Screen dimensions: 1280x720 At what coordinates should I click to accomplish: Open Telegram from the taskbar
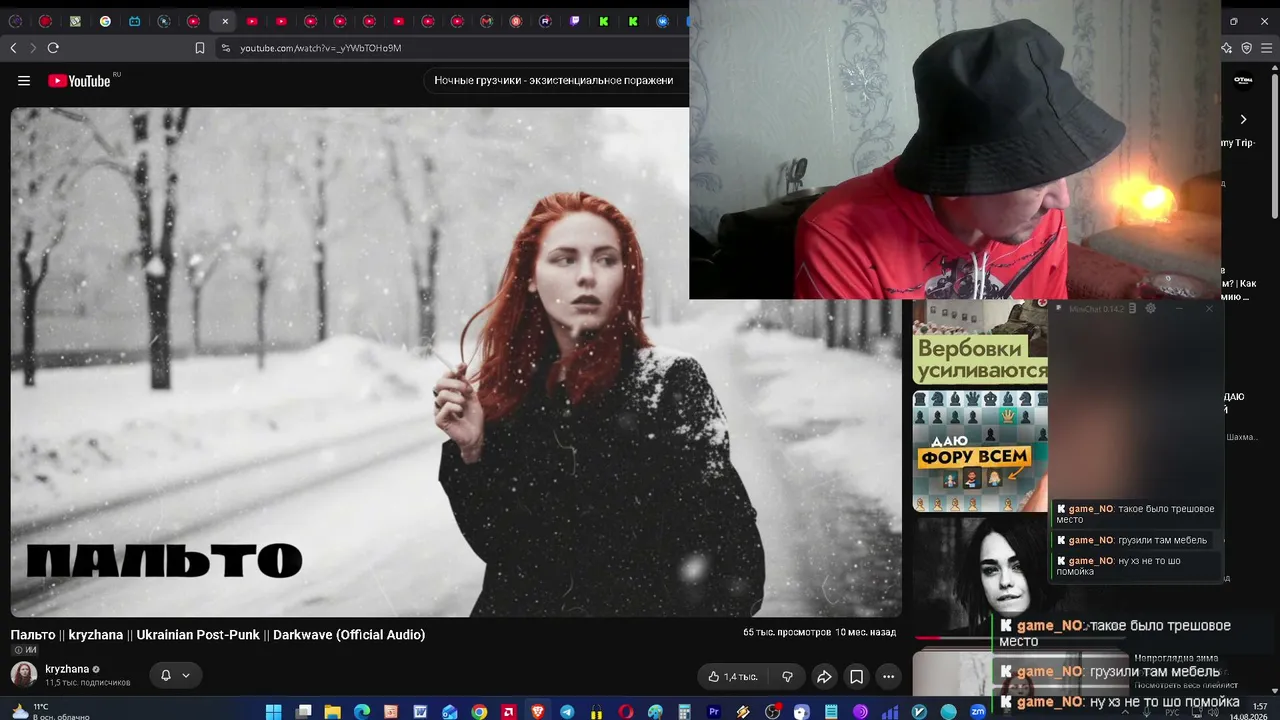567,711
